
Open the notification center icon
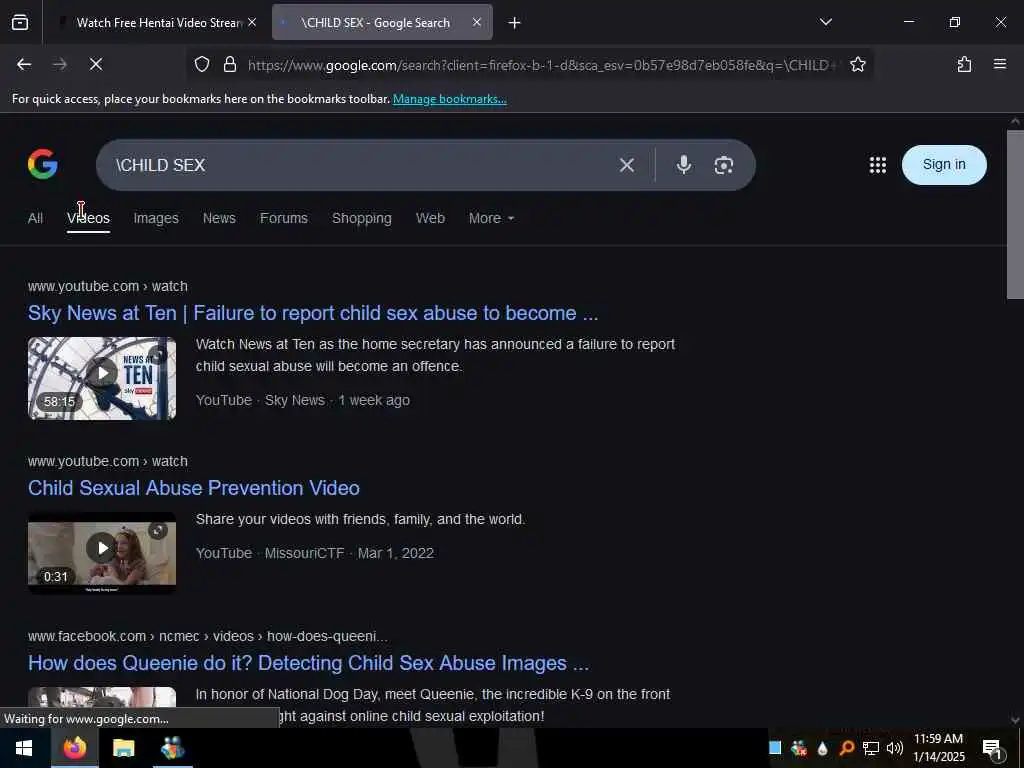(x=993, y=748)
